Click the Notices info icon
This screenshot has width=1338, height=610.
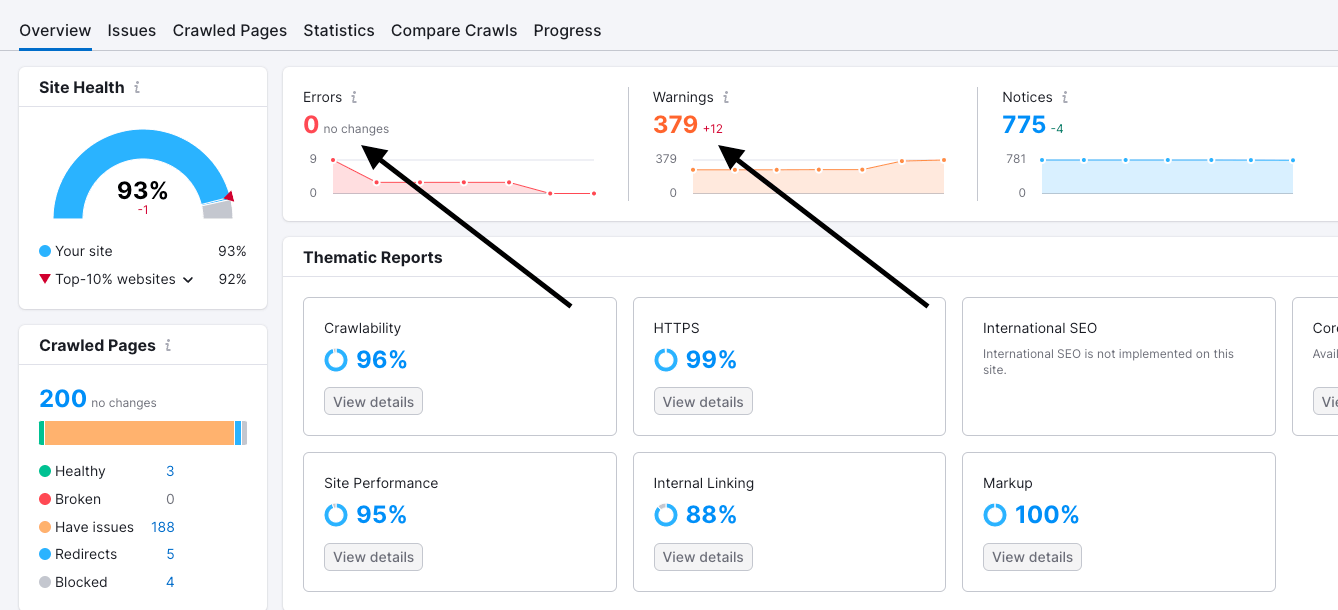click(x=1065, y=98)
